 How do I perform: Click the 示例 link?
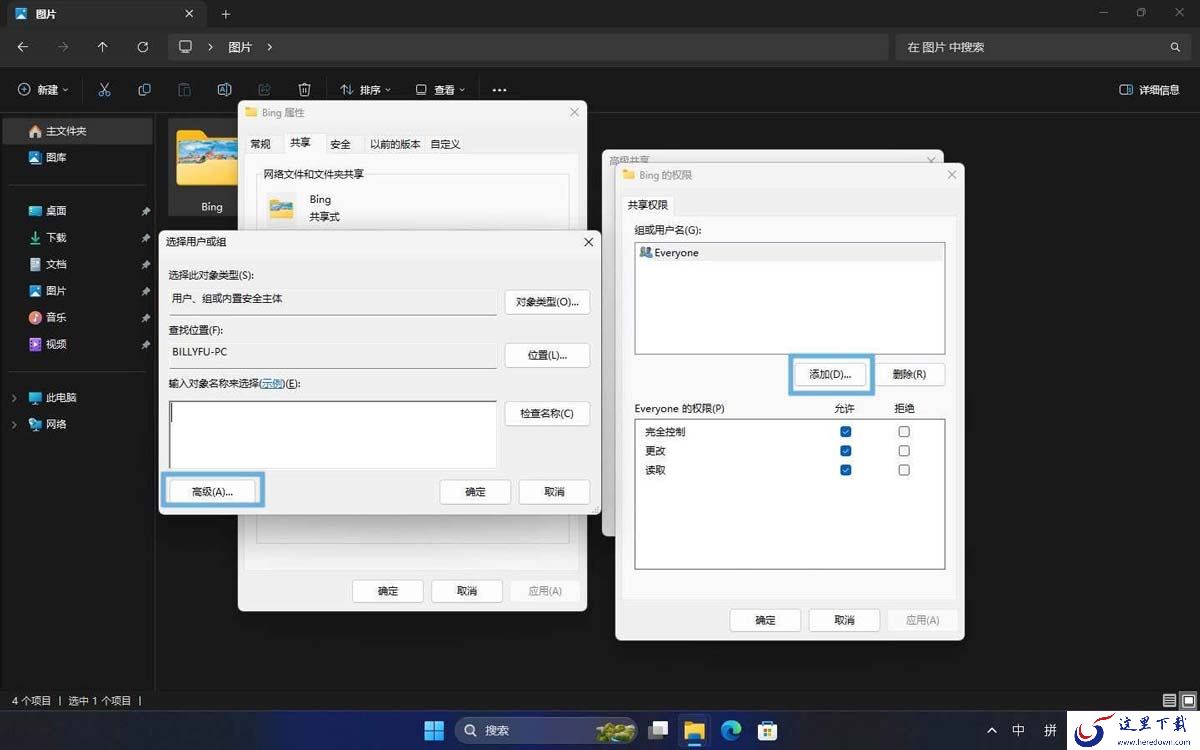[x=271, y=383]
